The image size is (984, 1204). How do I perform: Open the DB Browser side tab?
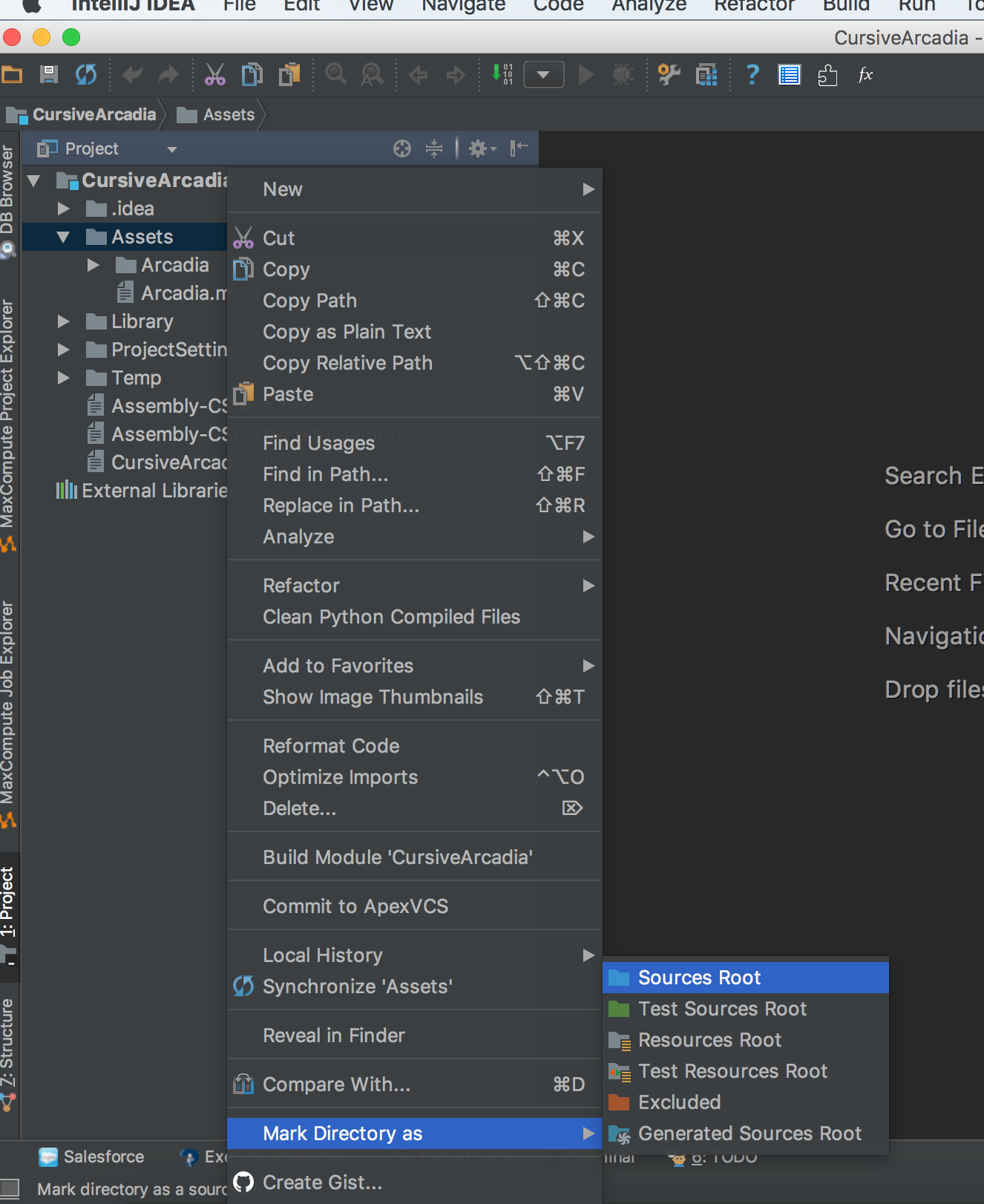[8, 202]
